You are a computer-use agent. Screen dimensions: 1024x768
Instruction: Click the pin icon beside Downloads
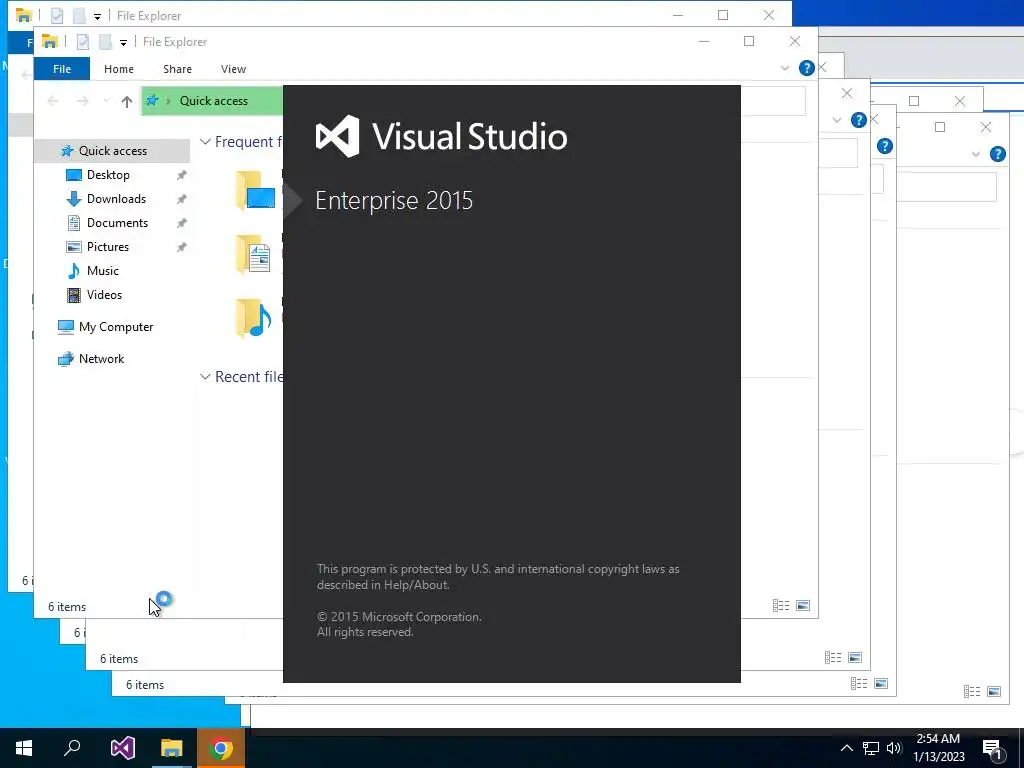(x=182, y=199)
